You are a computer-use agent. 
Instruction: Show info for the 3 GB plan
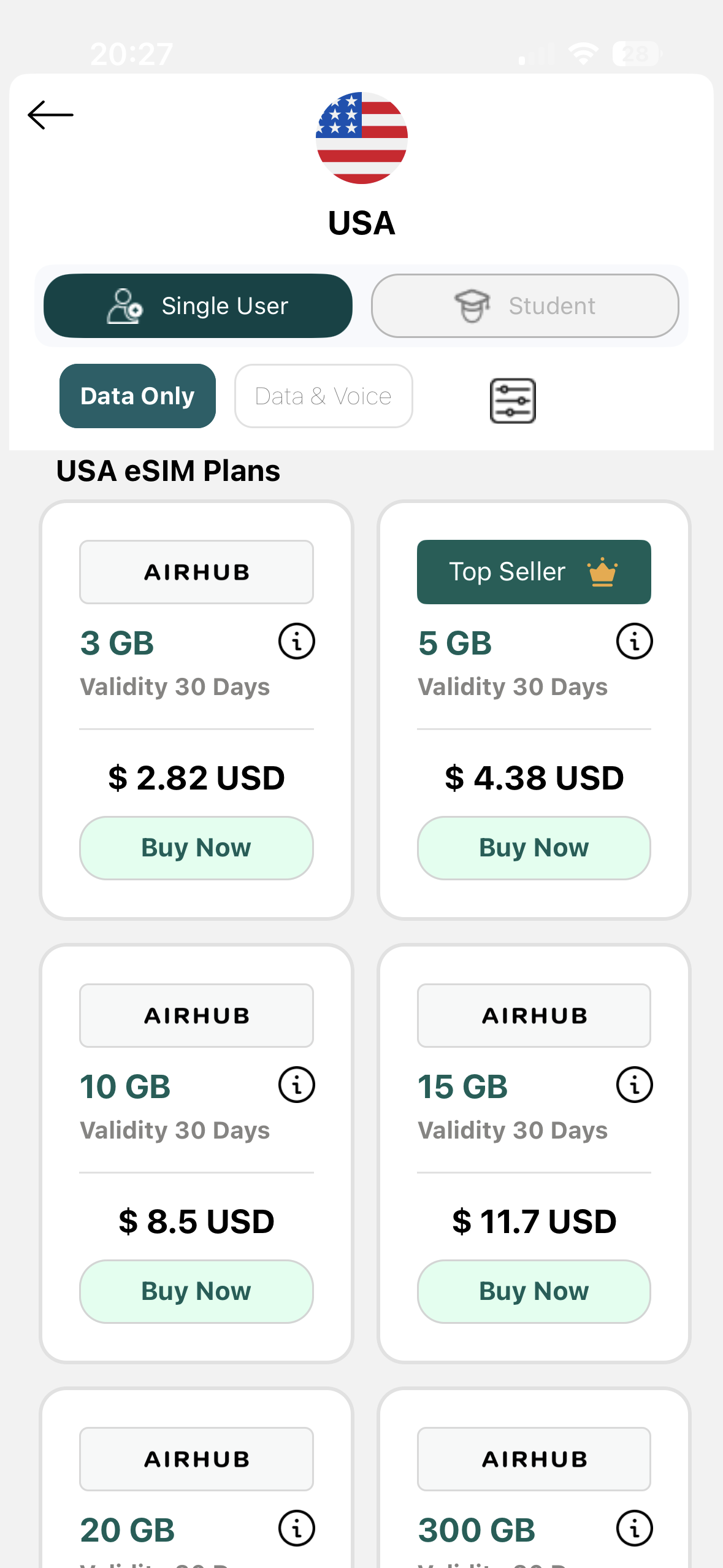point(297,642)
